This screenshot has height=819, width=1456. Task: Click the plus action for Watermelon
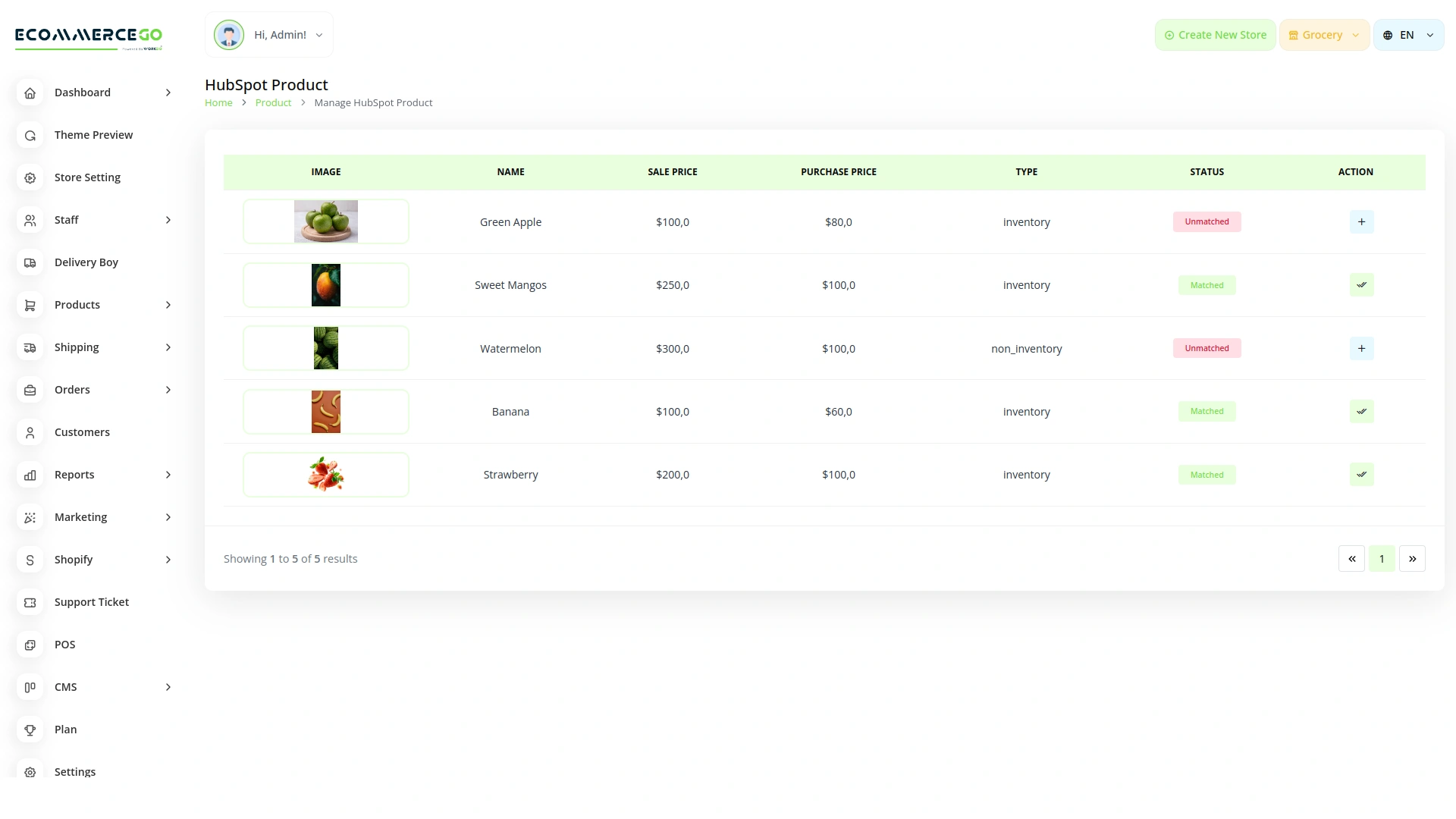[x=1361, y=348]
